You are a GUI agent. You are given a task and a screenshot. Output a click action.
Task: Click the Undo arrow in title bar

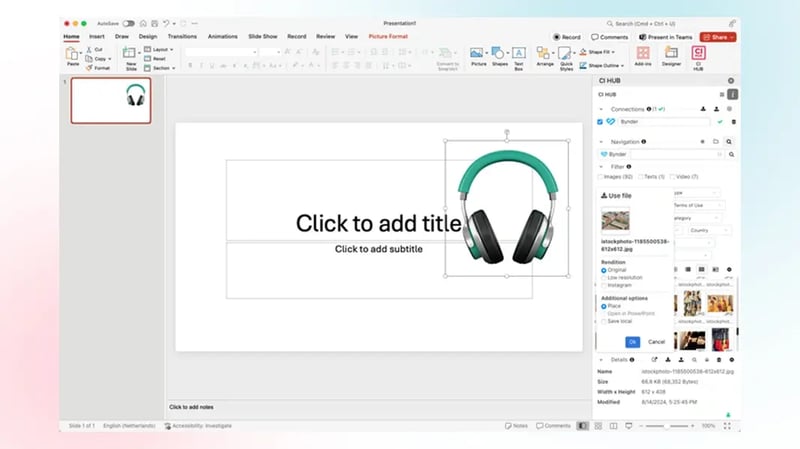[x=166, y=23]
